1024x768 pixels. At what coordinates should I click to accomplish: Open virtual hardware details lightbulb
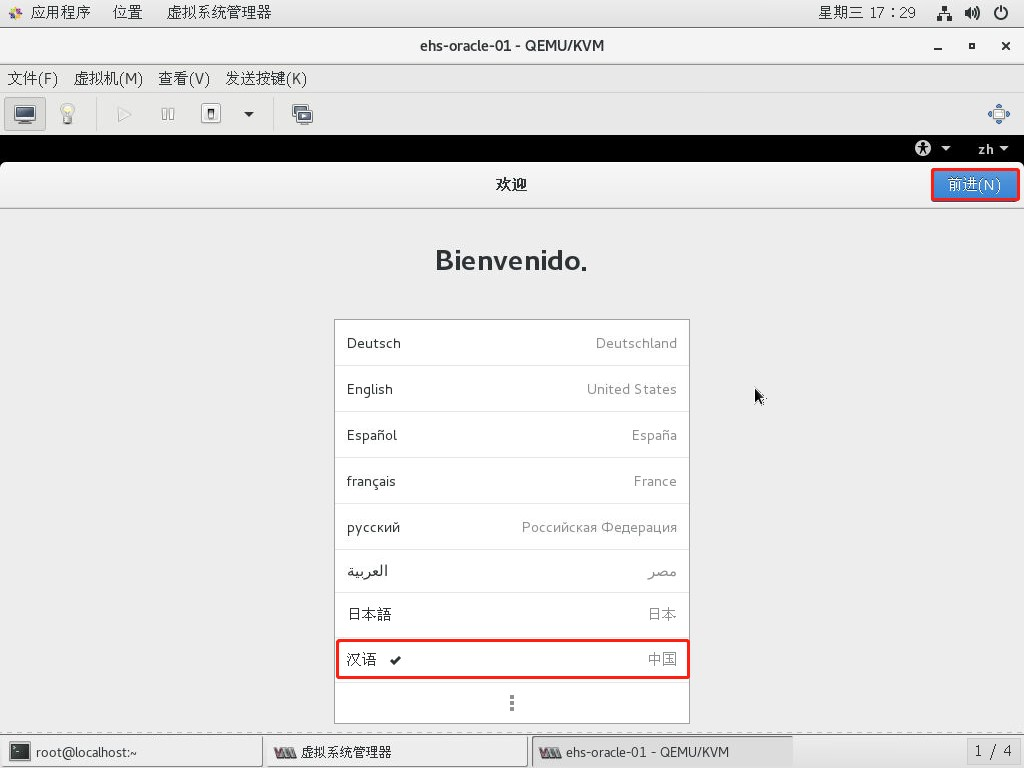point(67,114)
